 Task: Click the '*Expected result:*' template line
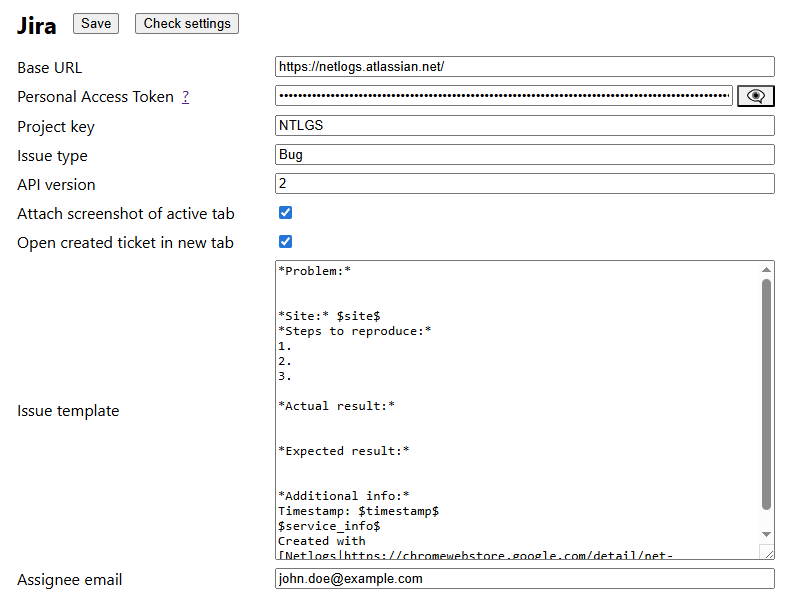(x=343, y=451)
